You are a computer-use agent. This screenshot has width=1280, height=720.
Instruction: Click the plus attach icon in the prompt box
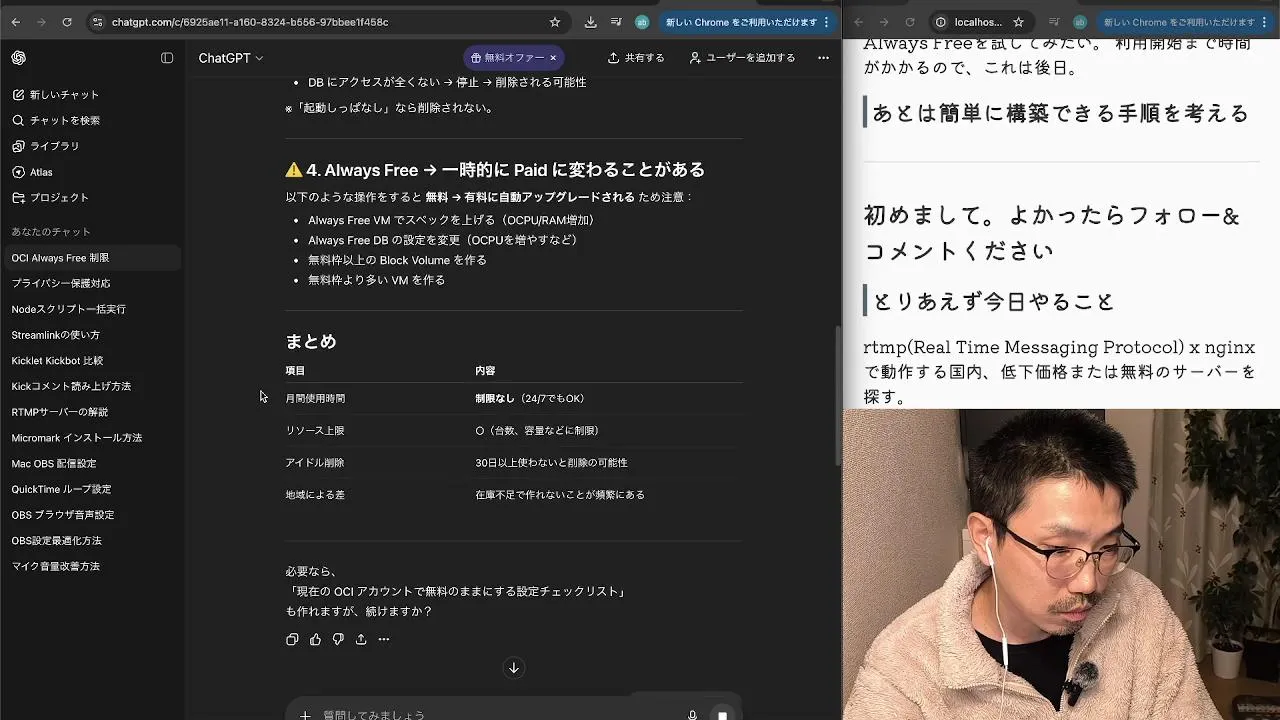click(305, 714)
